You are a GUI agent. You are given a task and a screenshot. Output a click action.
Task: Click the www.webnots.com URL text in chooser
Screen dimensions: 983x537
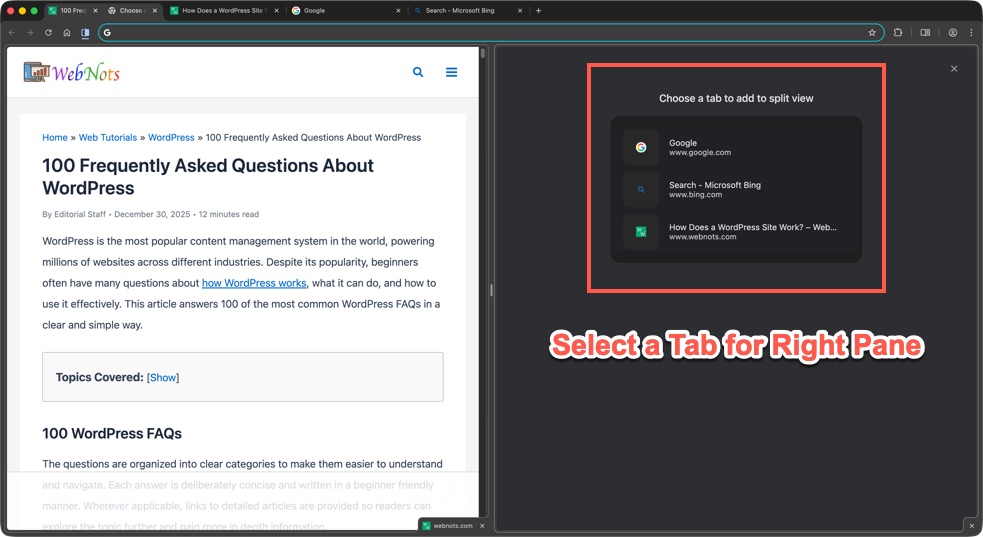pos(702,237)
